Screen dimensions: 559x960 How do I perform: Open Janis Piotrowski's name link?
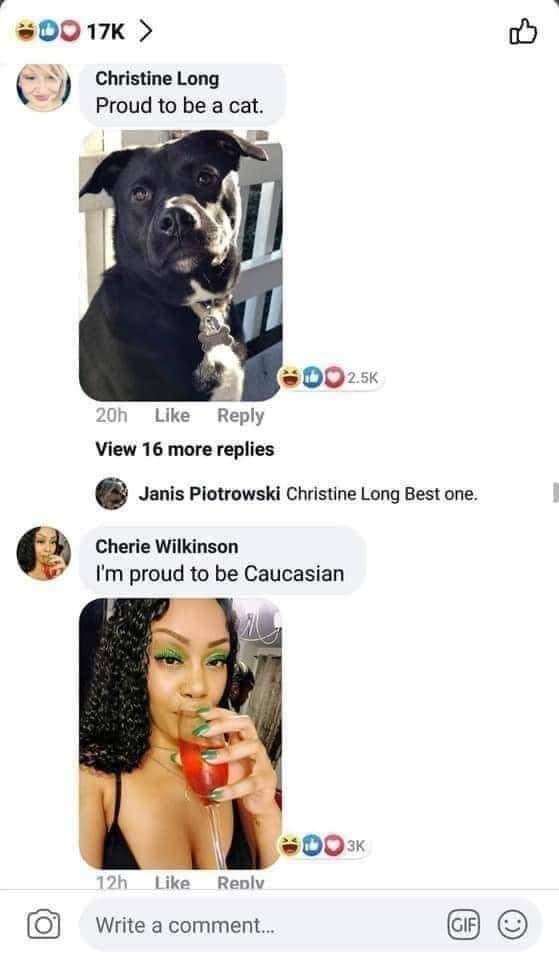pos(209,493)
